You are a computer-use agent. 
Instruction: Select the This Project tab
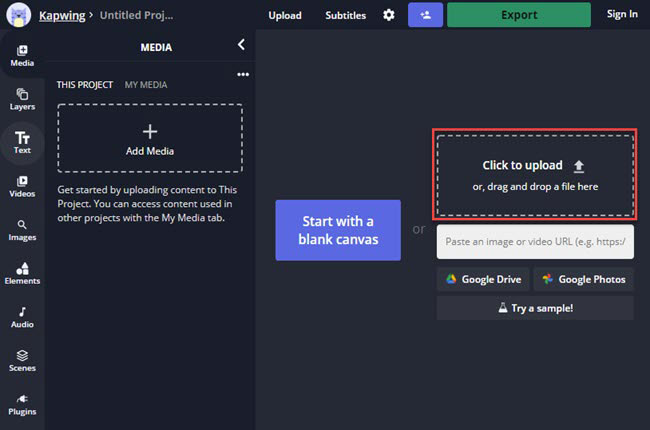85,85
